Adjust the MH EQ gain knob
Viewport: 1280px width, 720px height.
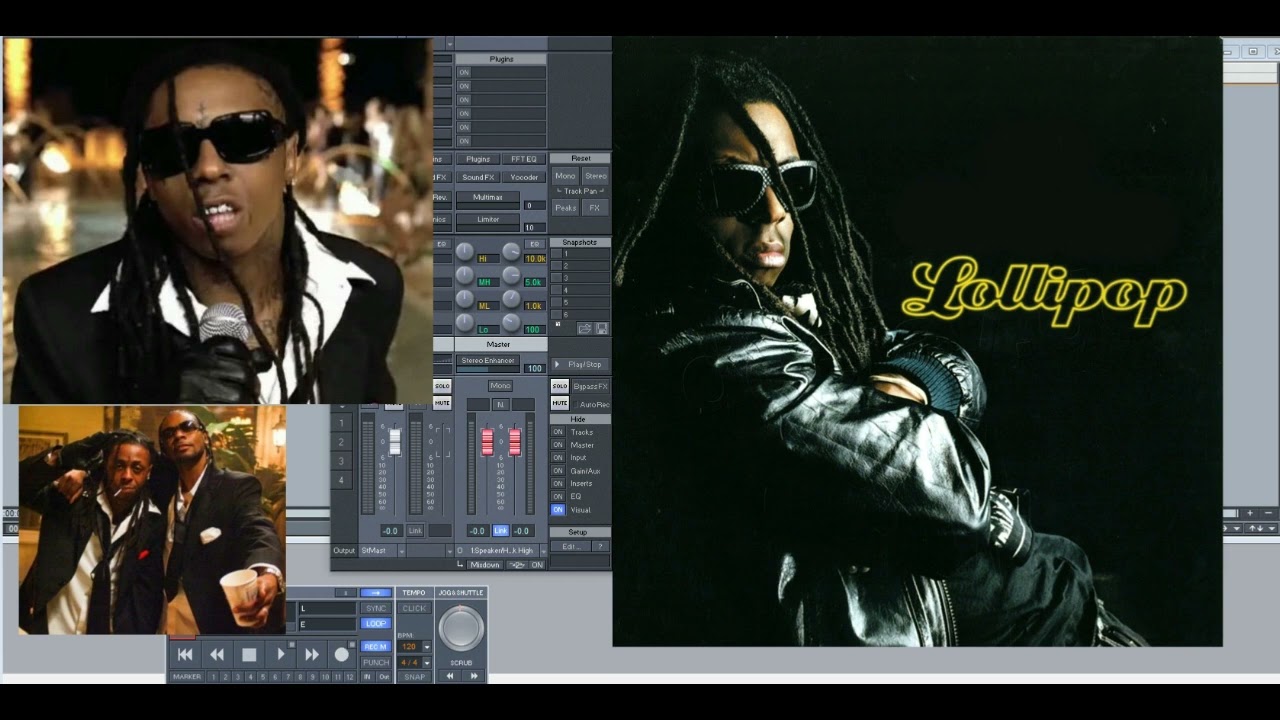(465, 275)
